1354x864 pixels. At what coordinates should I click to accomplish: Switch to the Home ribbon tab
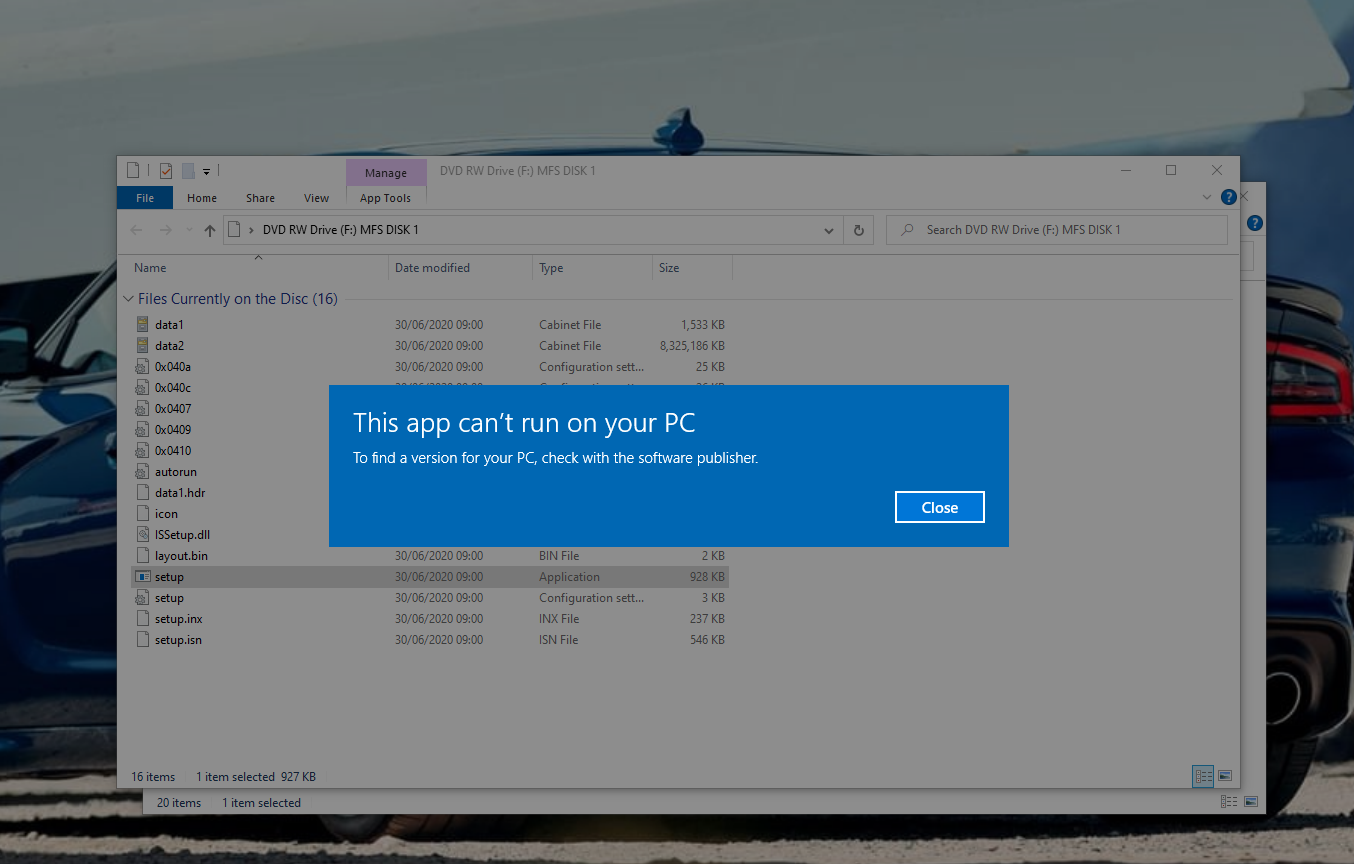202,198
